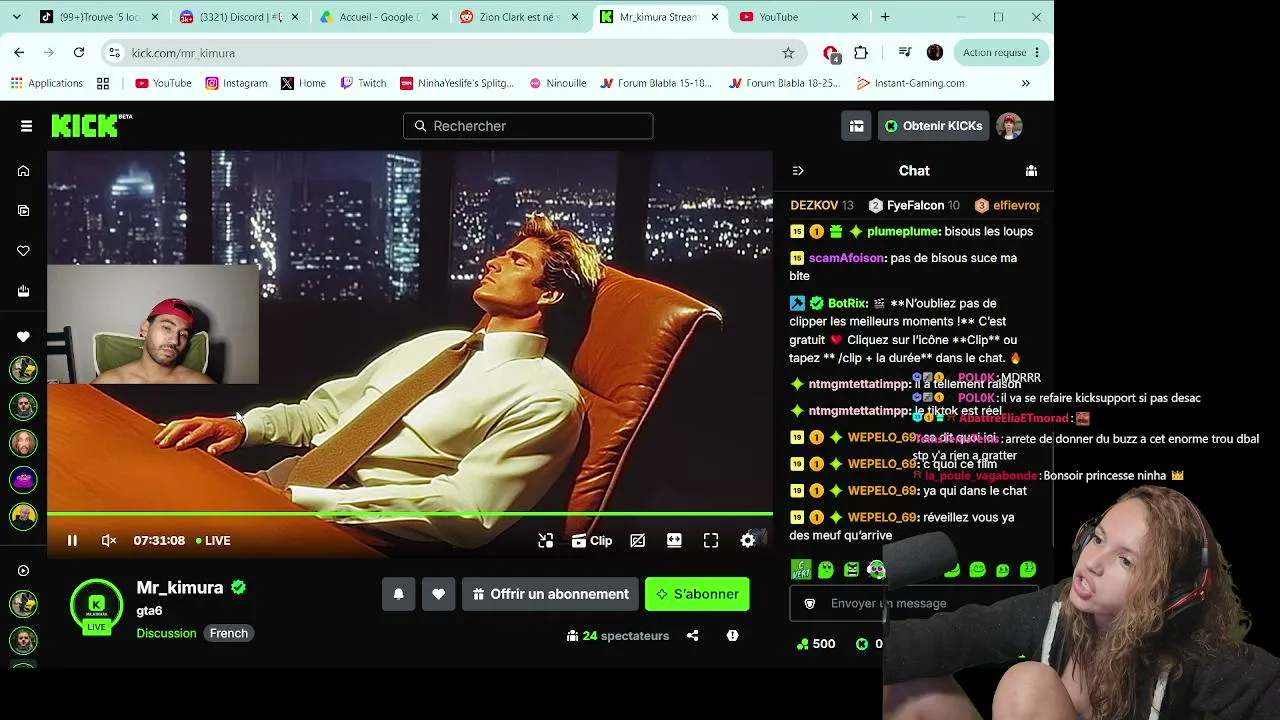Enter fullscreen on the video player
1280x720 pixels.
pyautogui.click(x=711, y=540)
